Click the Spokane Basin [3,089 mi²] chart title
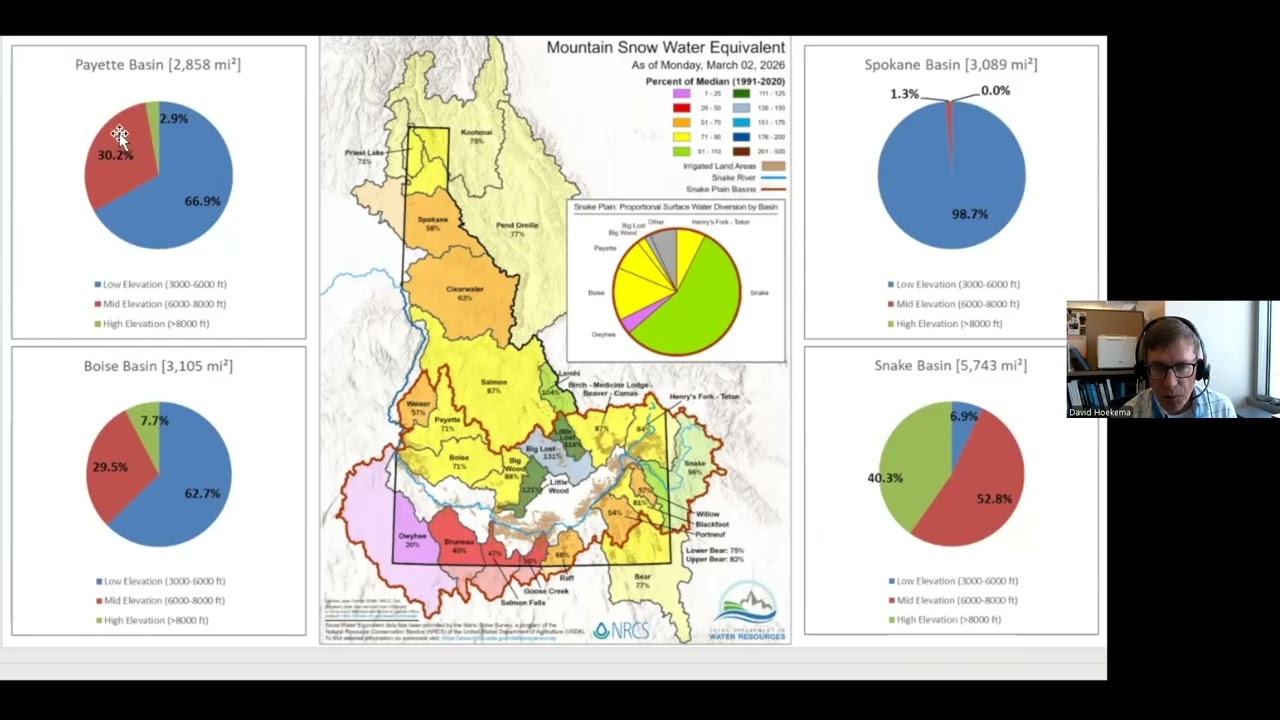The height and width of the screenshot is (720, 1280). 951,64
